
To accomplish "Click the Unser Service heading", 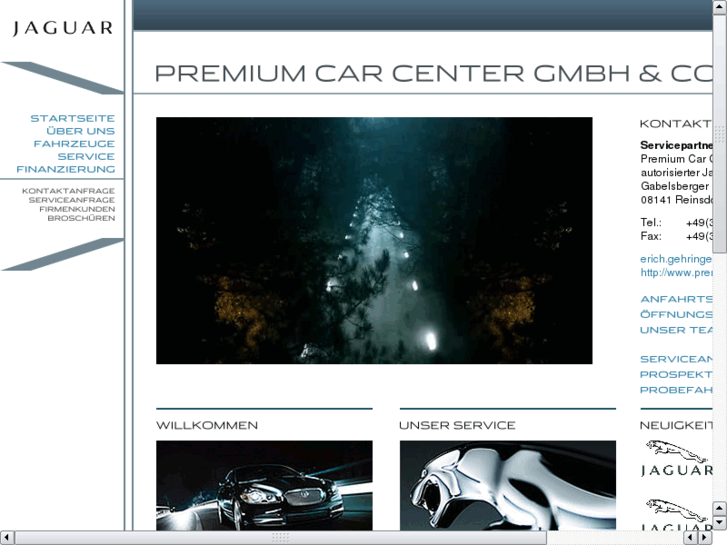I will (457, 425).
